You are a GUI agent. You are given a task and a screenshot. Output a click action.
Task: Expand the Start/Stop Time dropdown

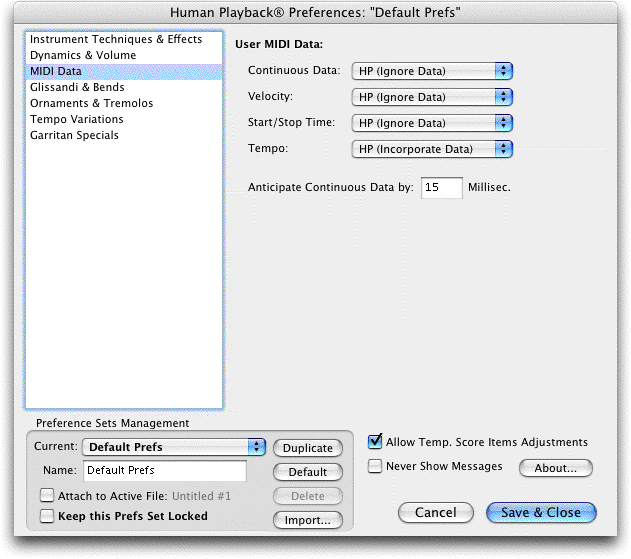[432, 123]
